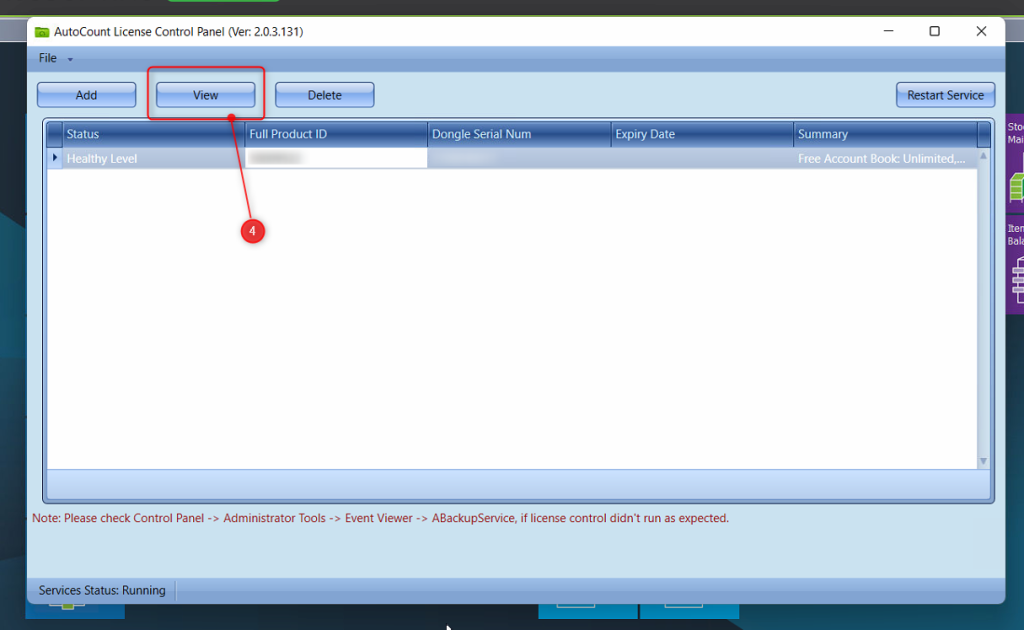
Task: Maximize the License Control Panel window
Action: click(934, 32)
